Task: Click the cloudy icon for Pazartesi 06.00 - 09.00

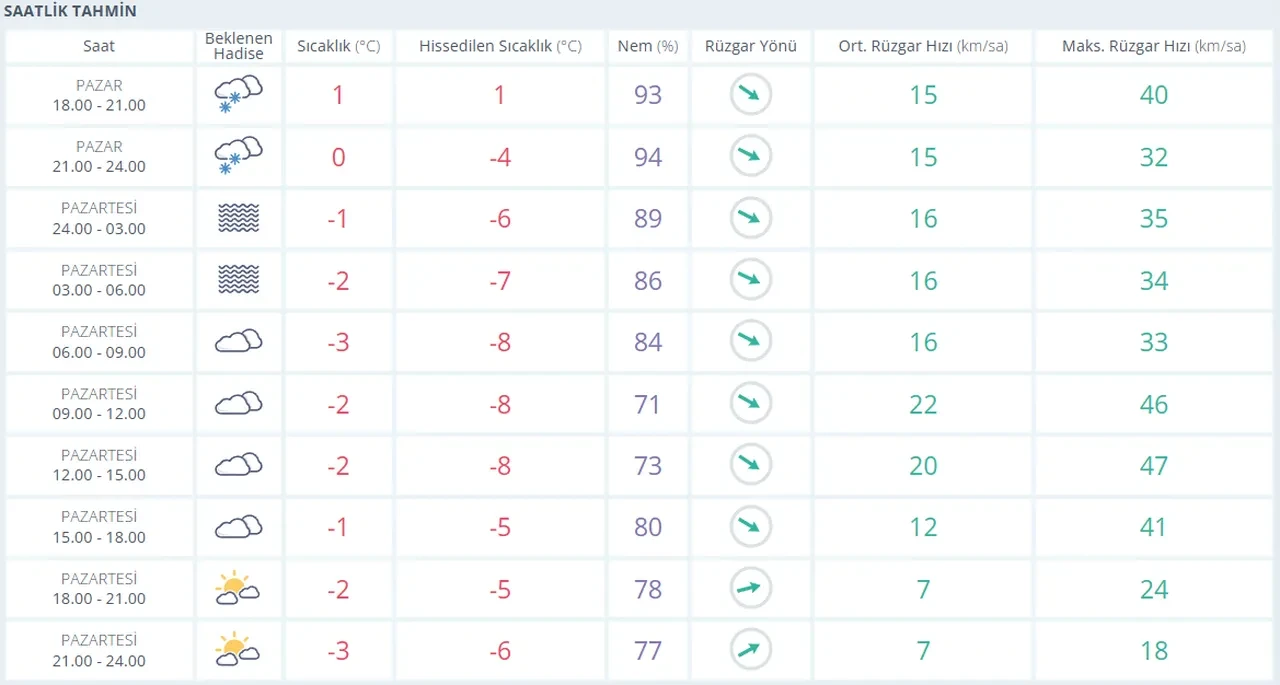Action: coord(238,342)
